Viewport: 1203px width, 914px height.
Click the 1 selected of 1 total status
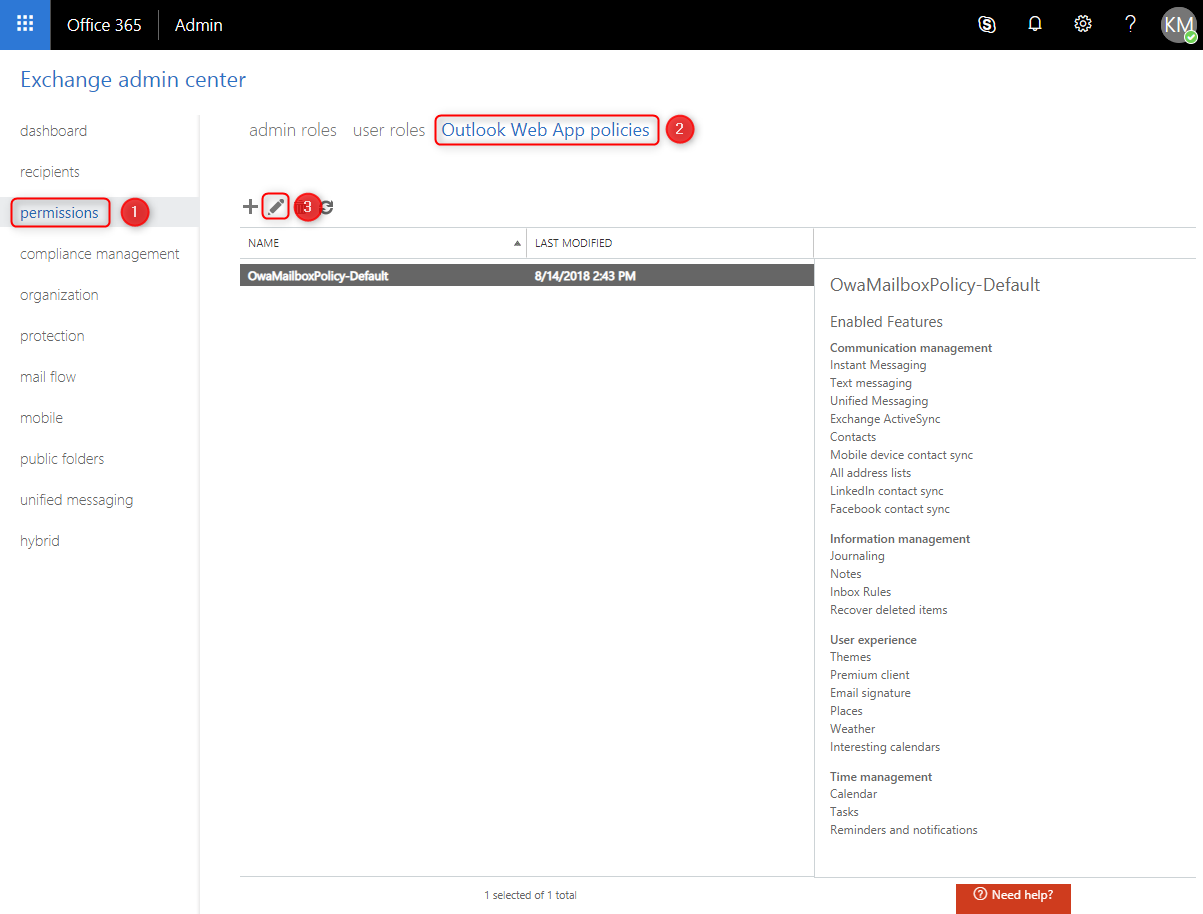[x=530, y=895]
